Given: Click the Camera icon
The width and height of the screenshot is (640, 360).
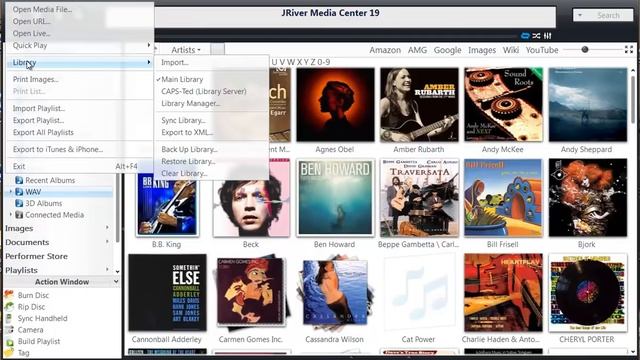Looking at the screenshot, I should coord(9,329).
